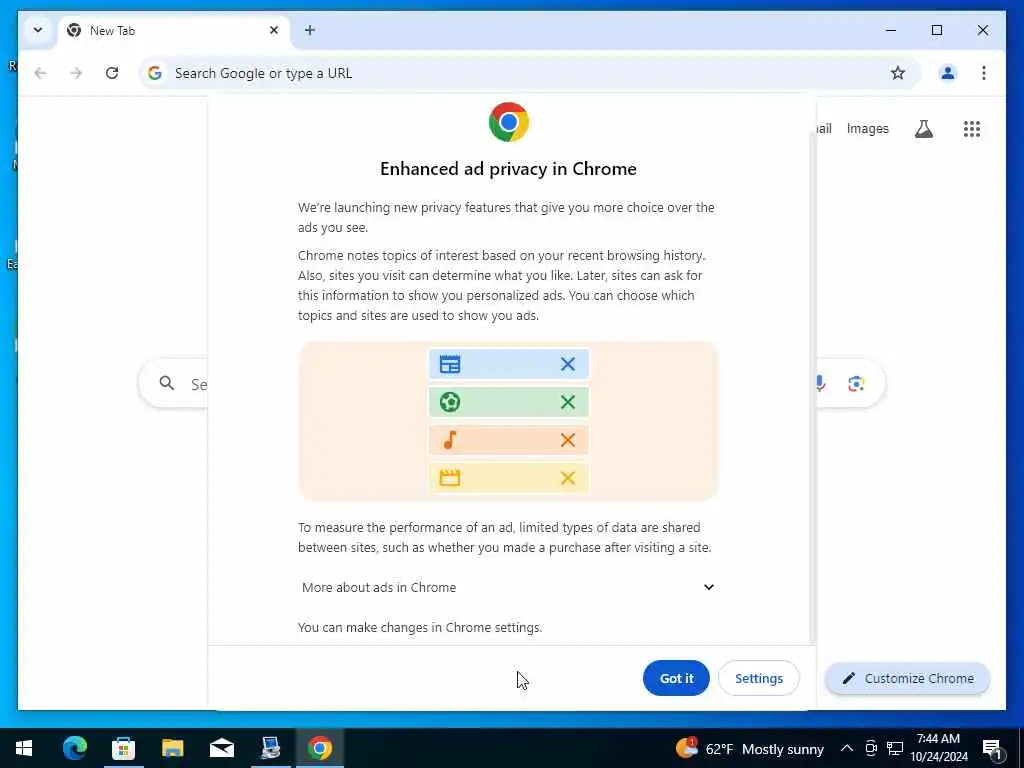
Task: Reload the current page
Action: [x=112, y=73]
